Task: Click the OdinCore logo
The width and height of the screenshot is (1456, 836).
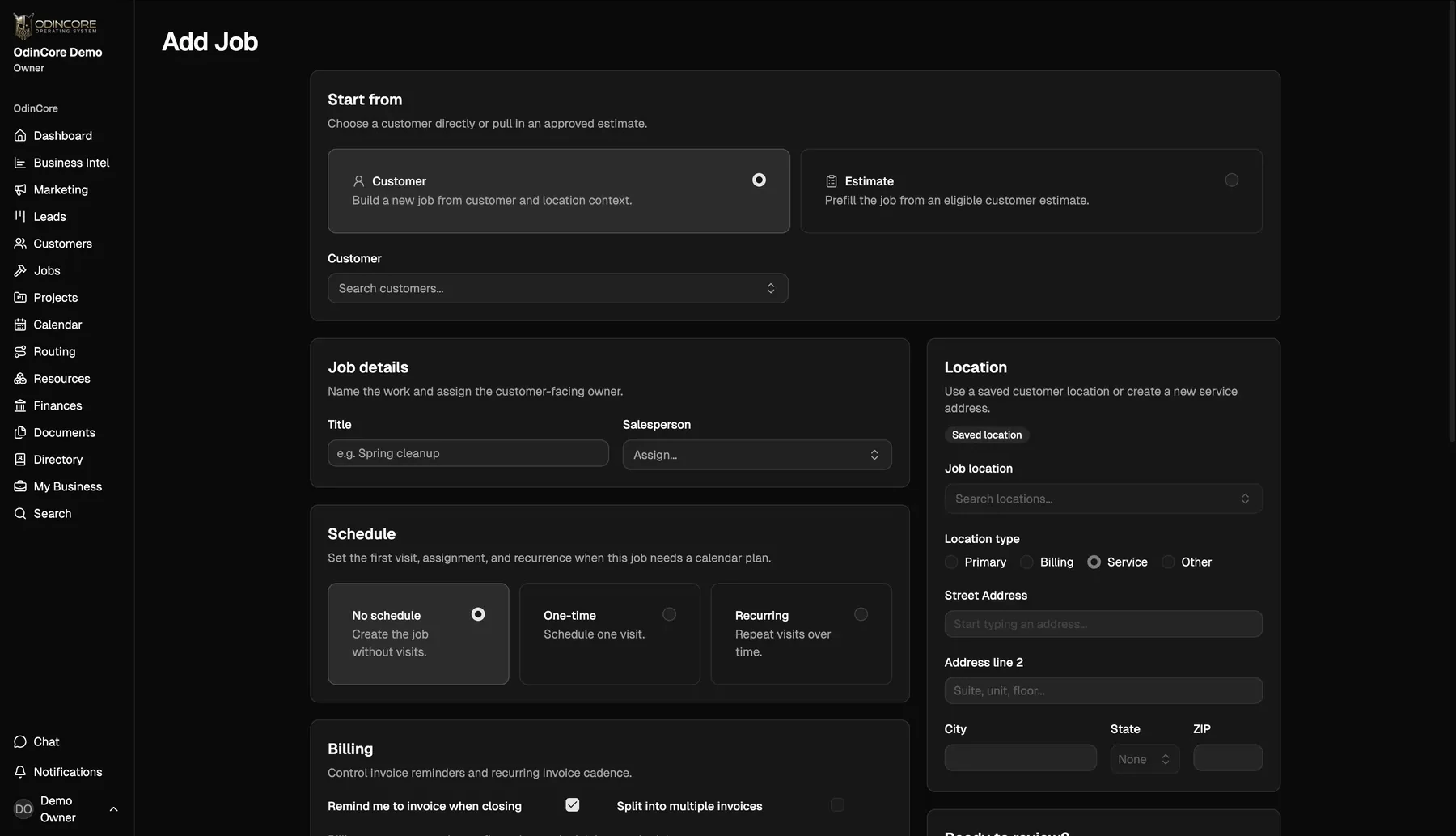Action: (55, 26)
